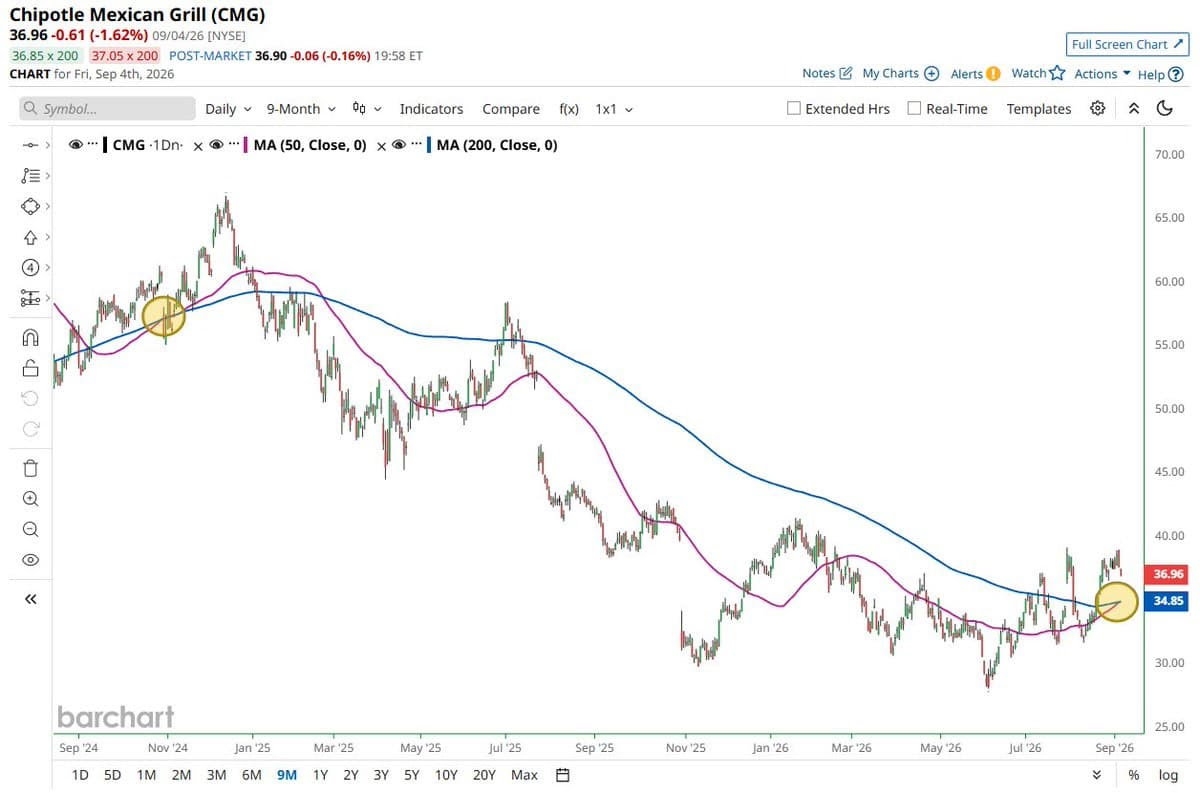Toggle percent scale button
Image resolution: width=1200 pixels, height=793 pixels.
tap(1133, 775)
